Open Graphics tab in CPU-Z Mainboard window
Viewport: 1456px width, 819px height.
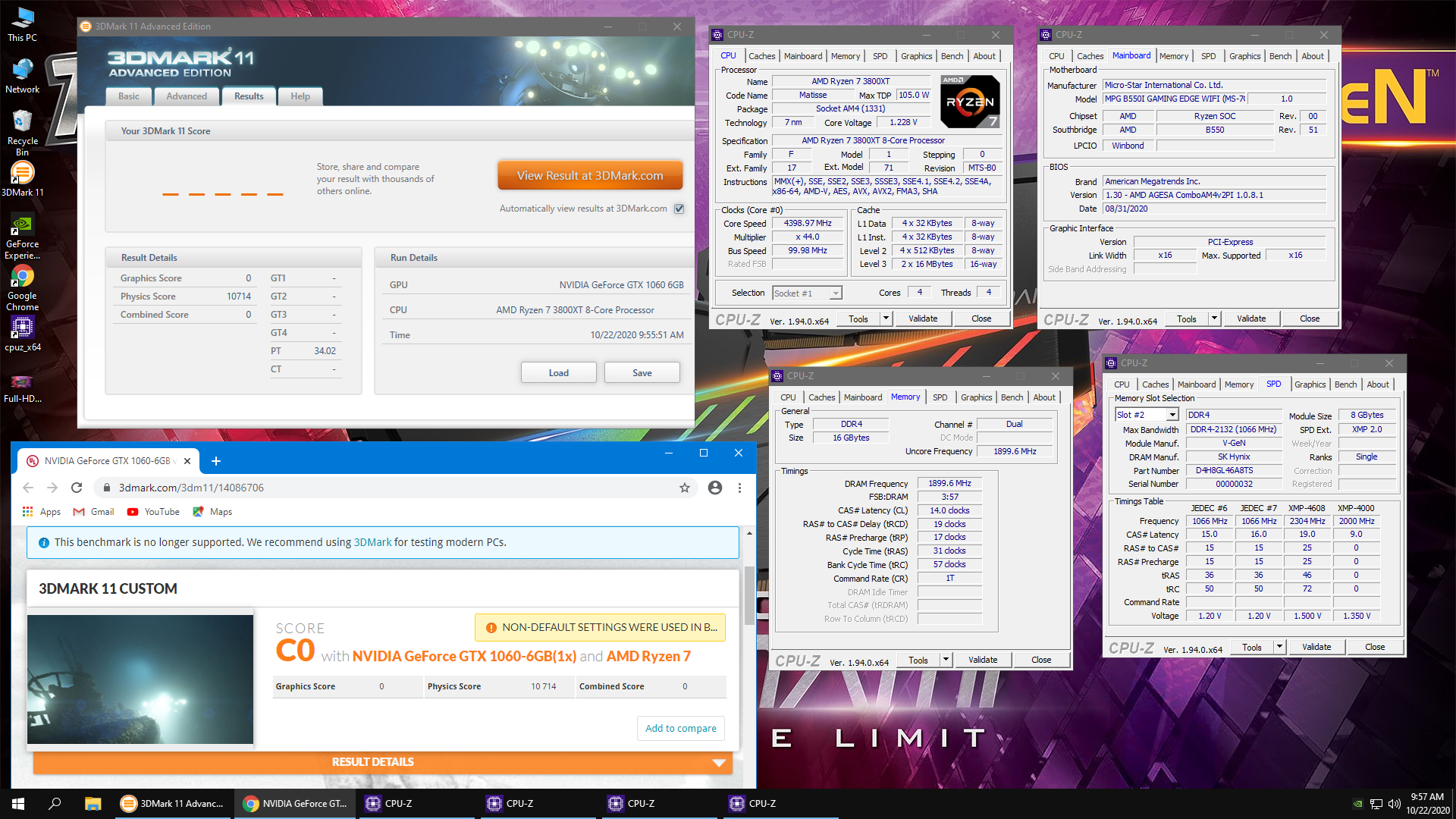(1244, 56)
